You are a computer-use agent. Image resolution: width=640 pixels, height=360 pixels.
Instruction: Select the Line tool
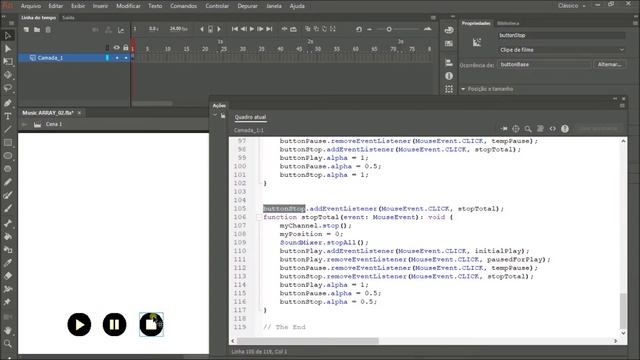click(7, 129)
